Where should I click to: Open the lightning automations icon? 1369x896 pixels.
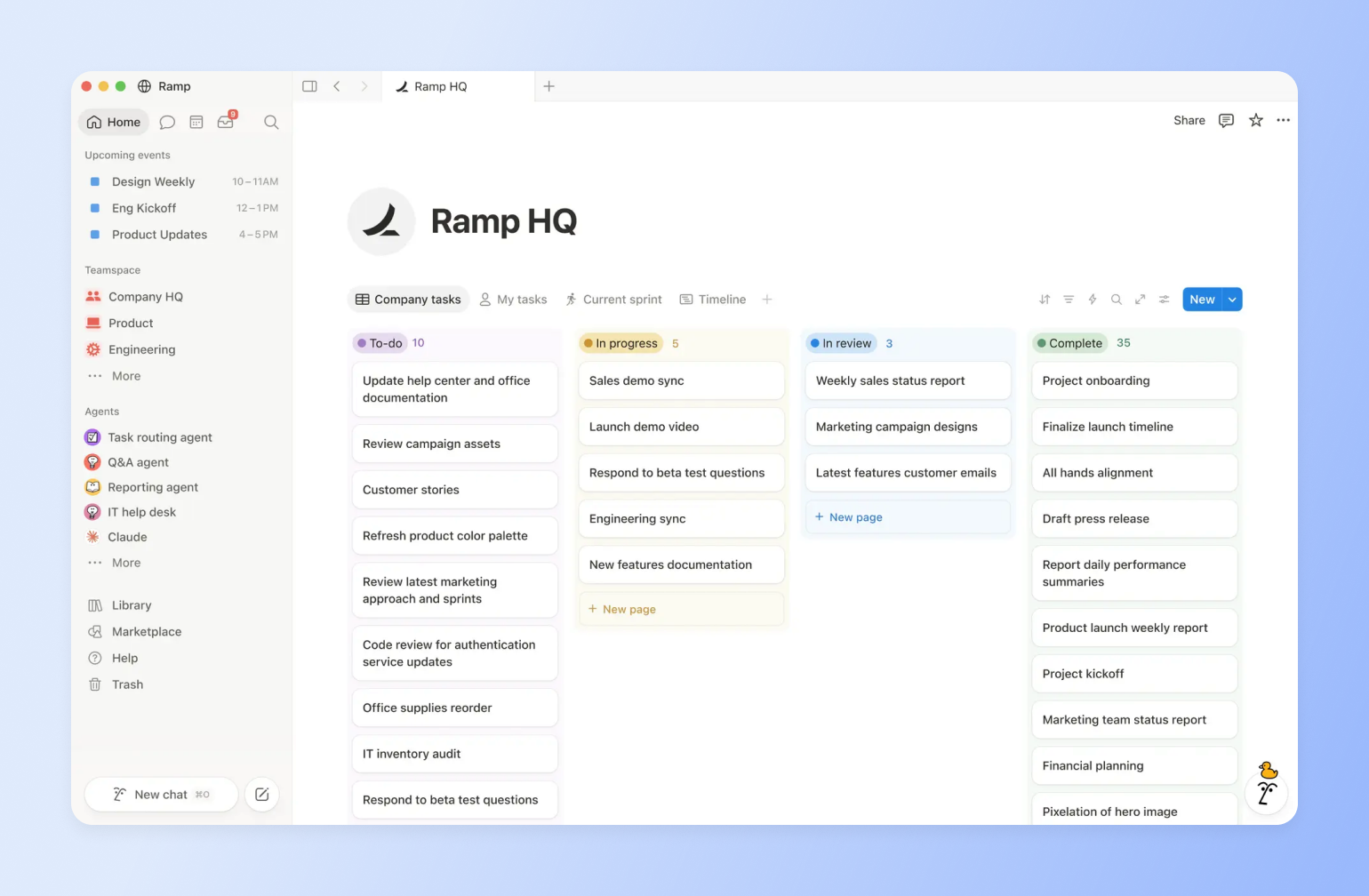tap(1093, 300)
